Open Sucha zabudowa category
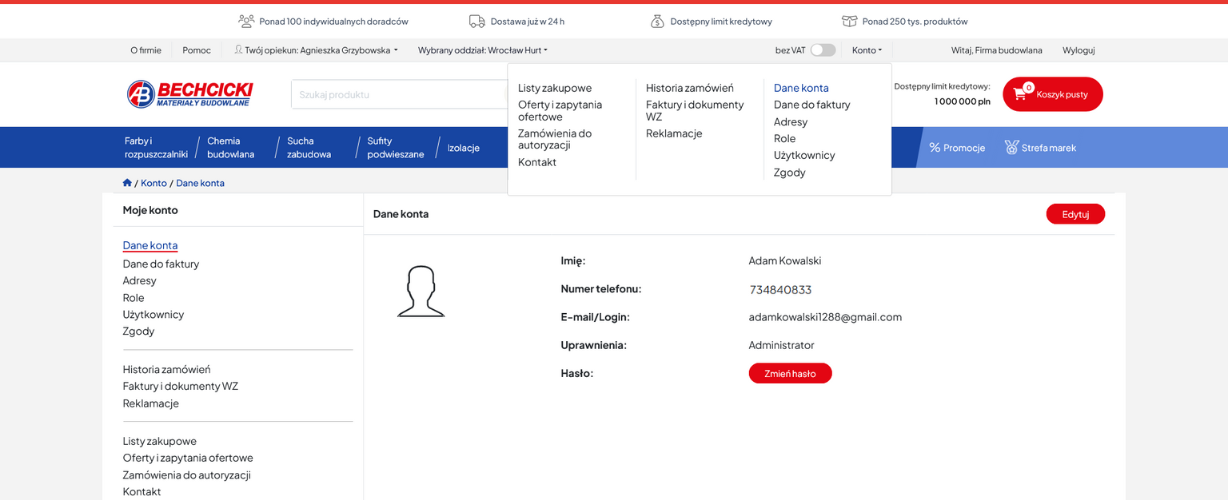This screenshot has width=1228, height=500. click(309, 147)
